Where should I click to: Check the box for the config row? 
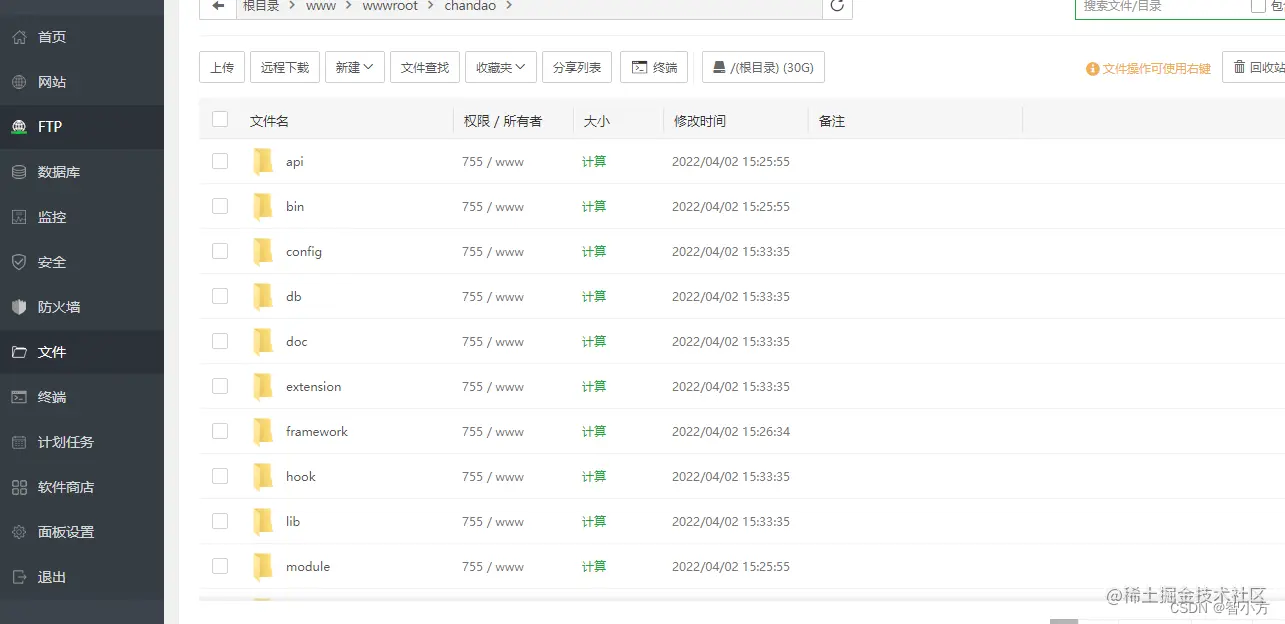(x=220, y=251)
